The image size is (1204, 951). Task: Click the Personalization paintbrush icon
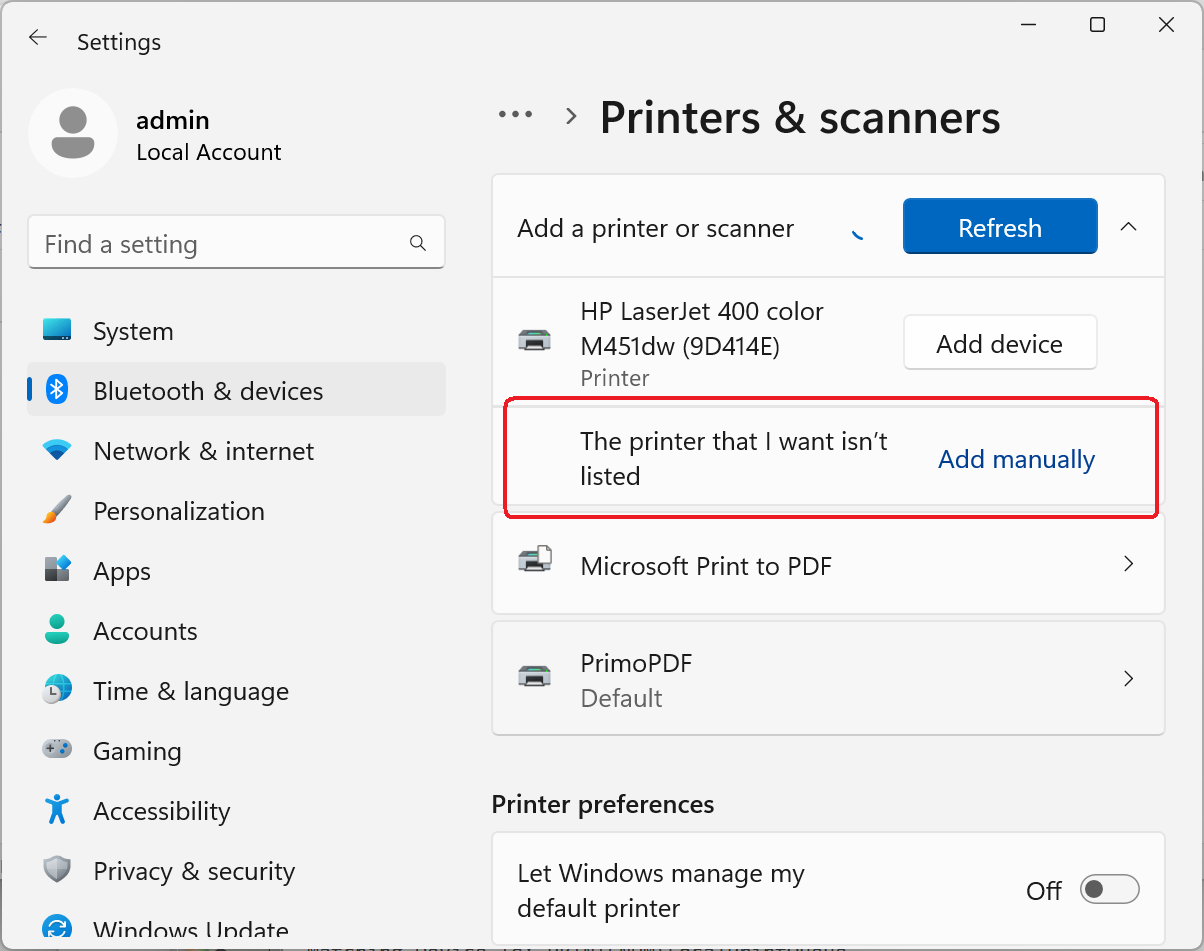[57, 510]
